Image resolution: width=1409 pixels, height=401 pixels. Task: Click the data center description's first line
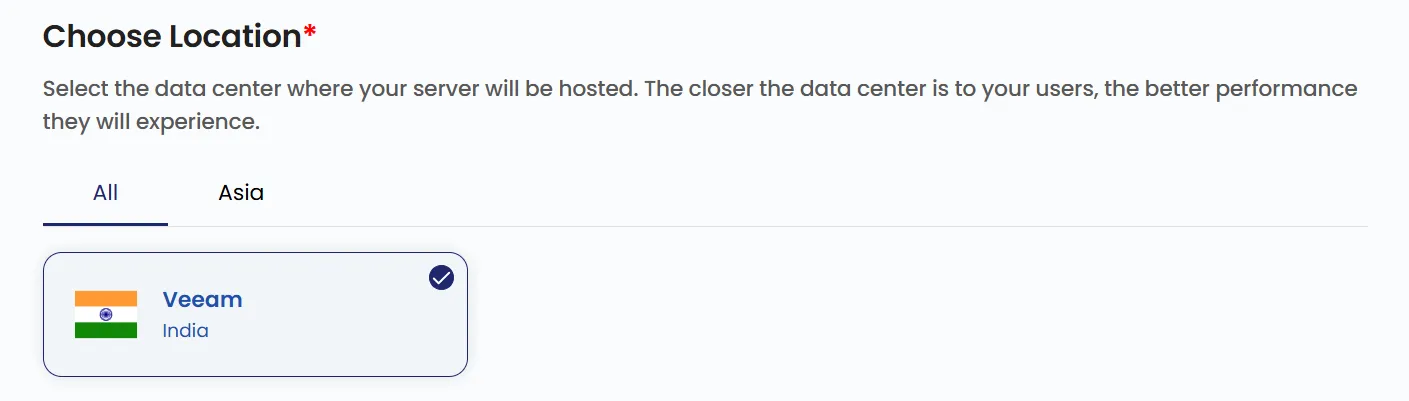pos(700,88)
